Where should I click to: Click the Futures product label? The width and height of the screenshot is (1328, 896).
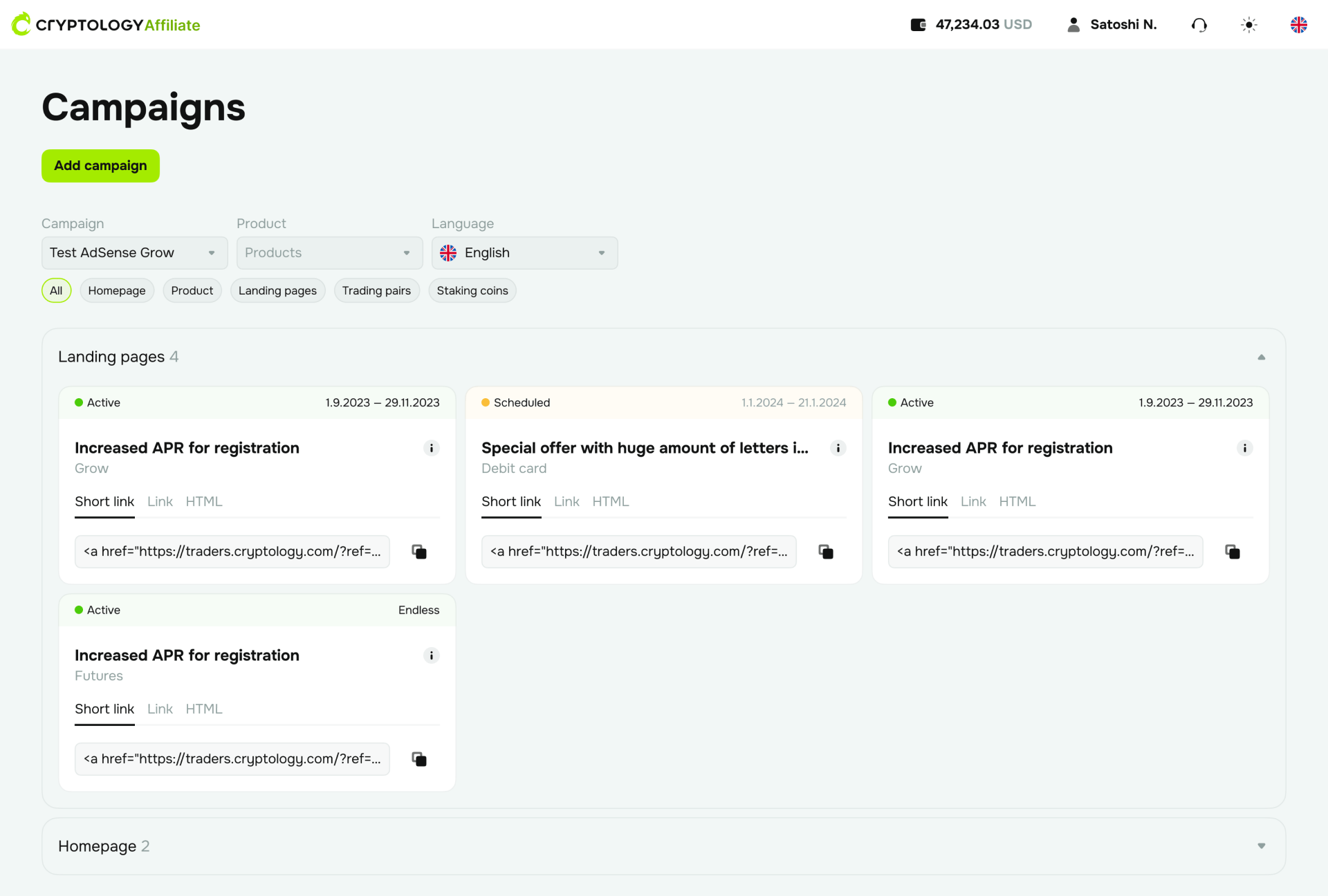tap(99, 676)
